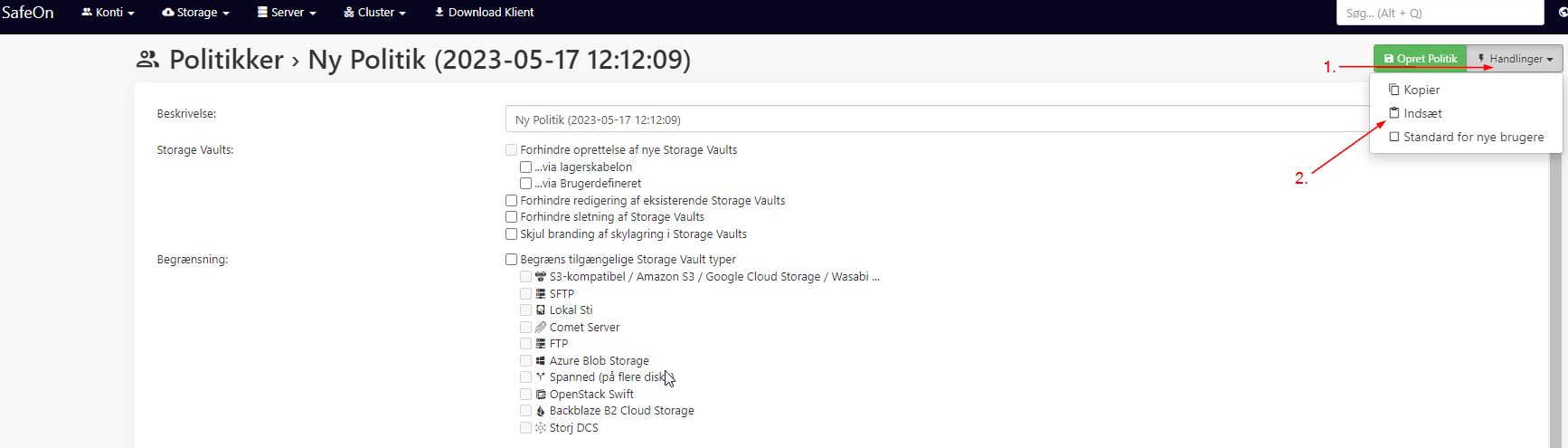
Task: Enable Forhindre sletning af Storage Vaults
Action: pos(512,217)
